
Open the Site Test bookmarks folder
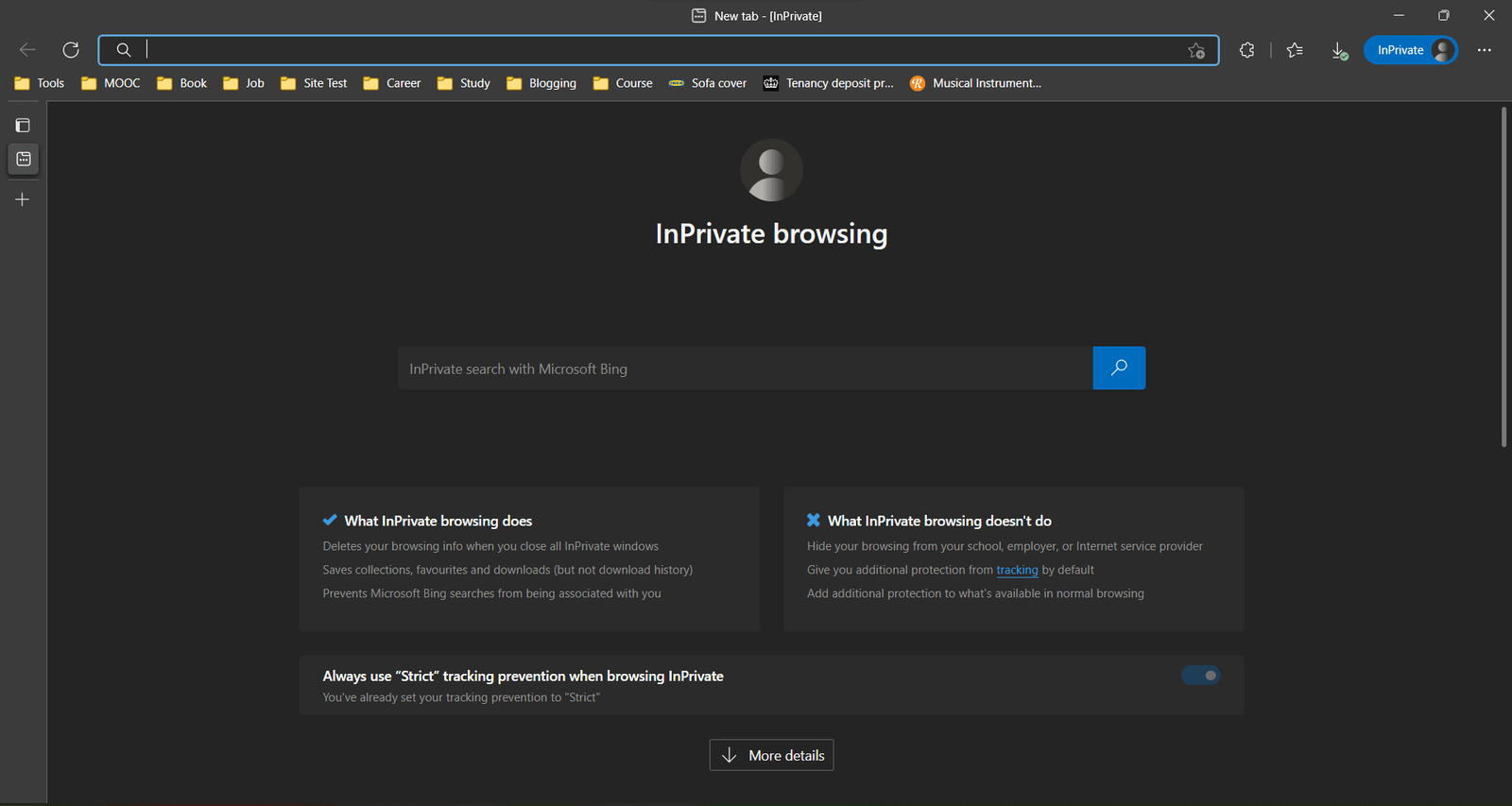coord(314,83)
